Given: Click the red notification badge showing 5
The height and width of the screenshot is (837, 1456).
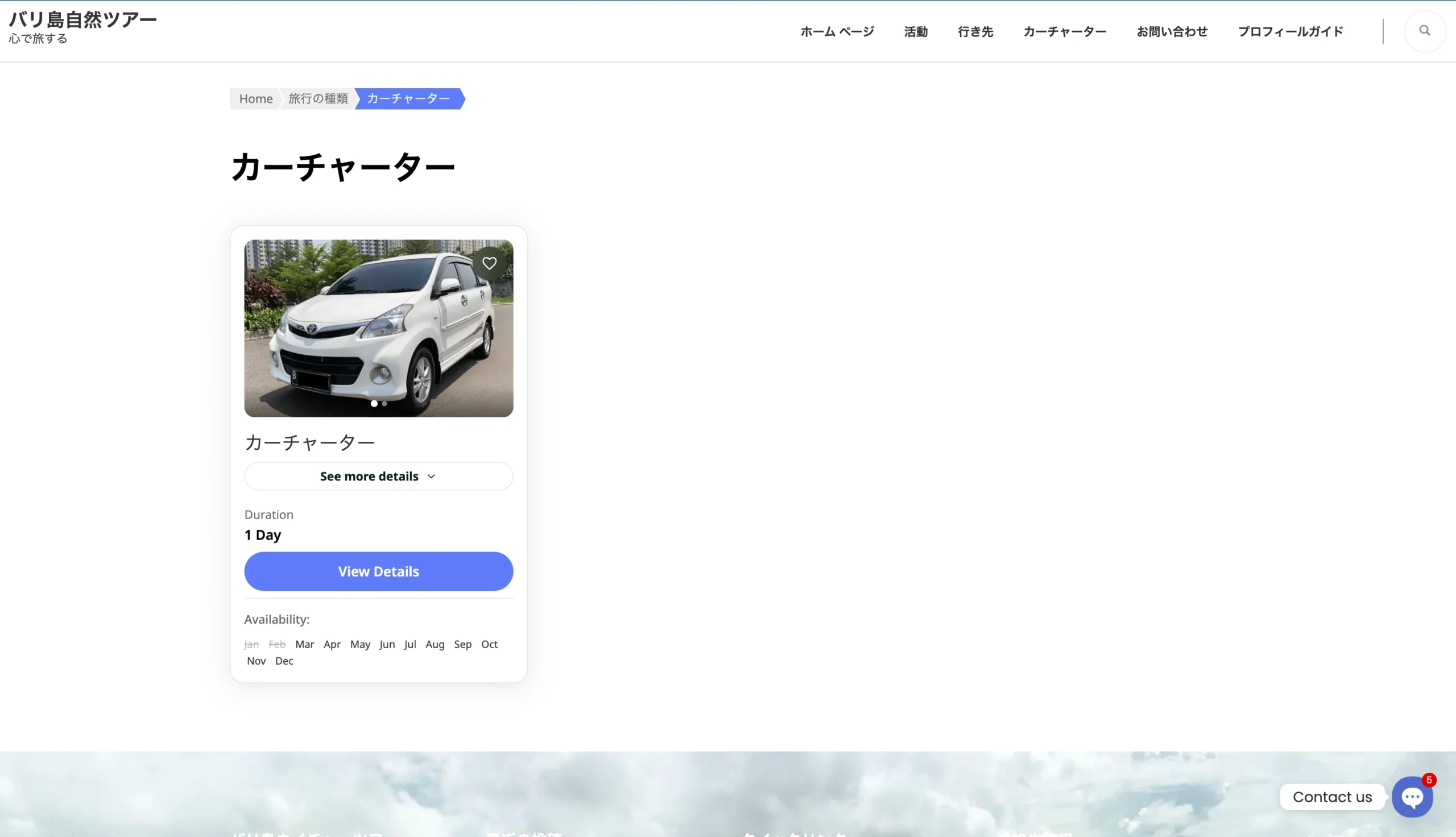Looking at the screenshot, I should 1428,780.
